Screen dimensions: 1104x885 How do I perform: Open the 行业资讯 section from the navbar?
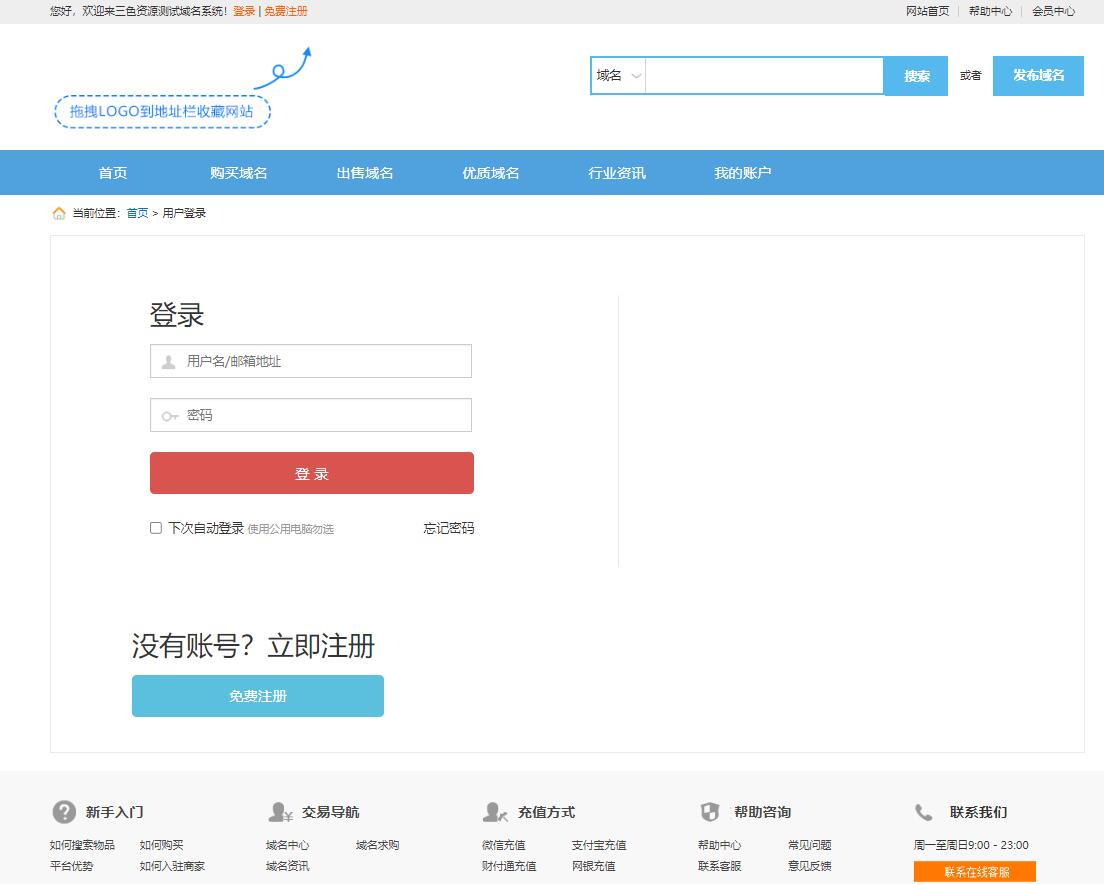click(616, 172)
